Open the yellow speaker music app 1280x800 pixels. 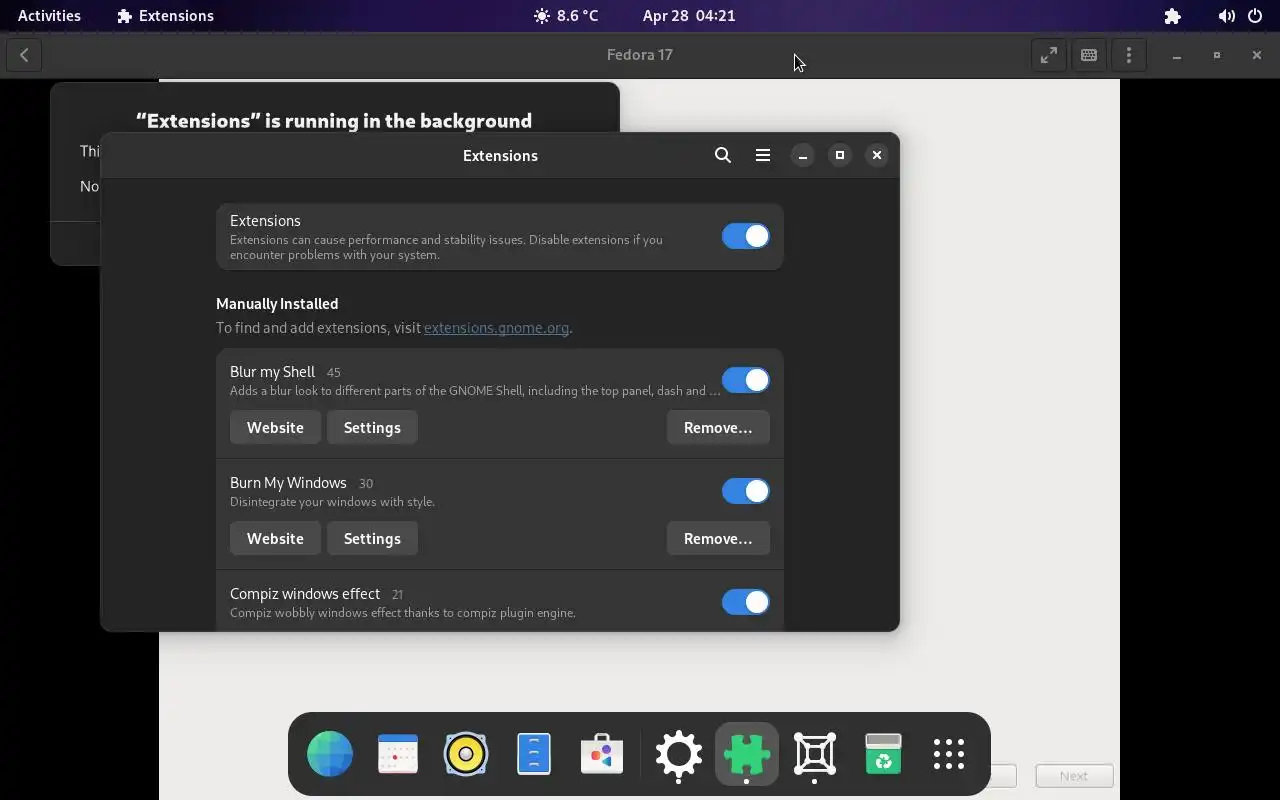pyautogui.click(x=466, y=754)
